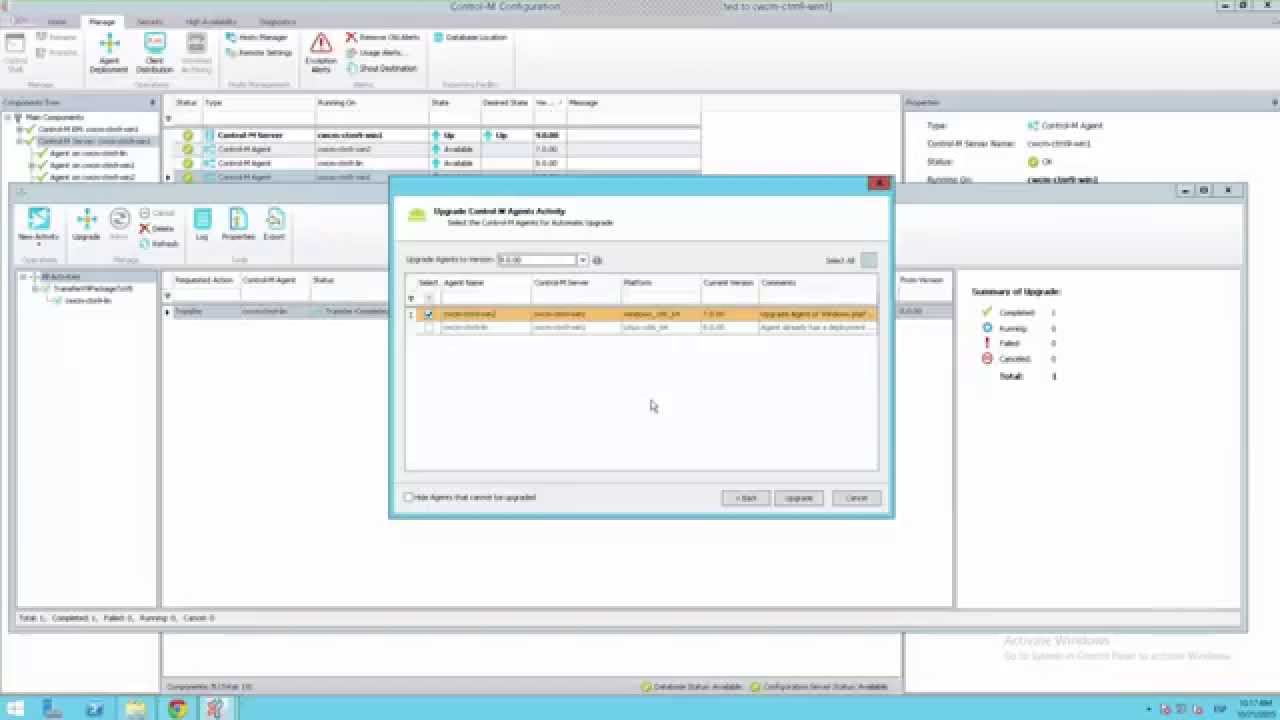Sort by Platform column in dialog
Screen dimensions: 1280x720
pos(660,283)
